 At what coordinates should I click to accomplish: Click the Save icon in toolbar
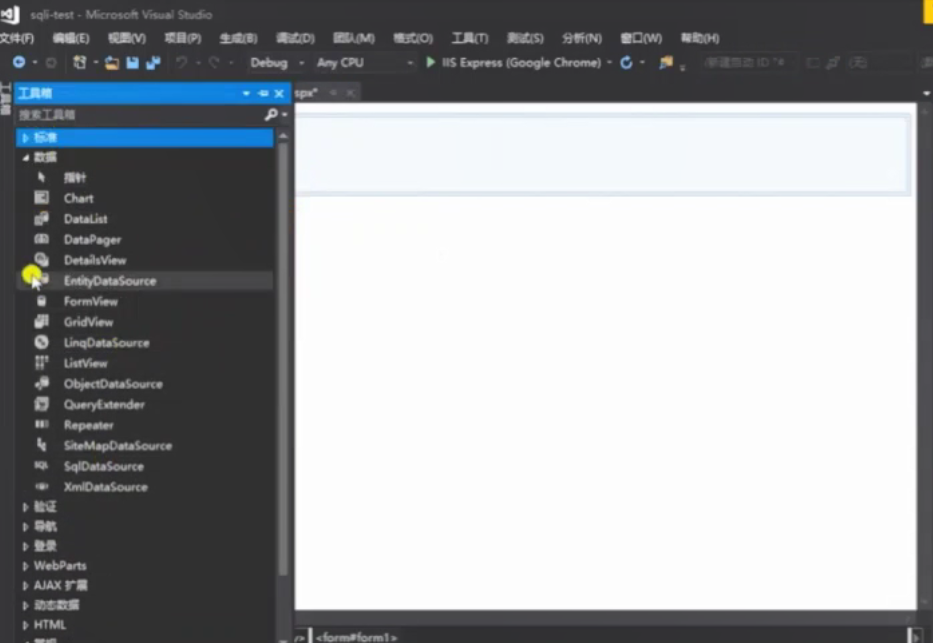point(132,62)
